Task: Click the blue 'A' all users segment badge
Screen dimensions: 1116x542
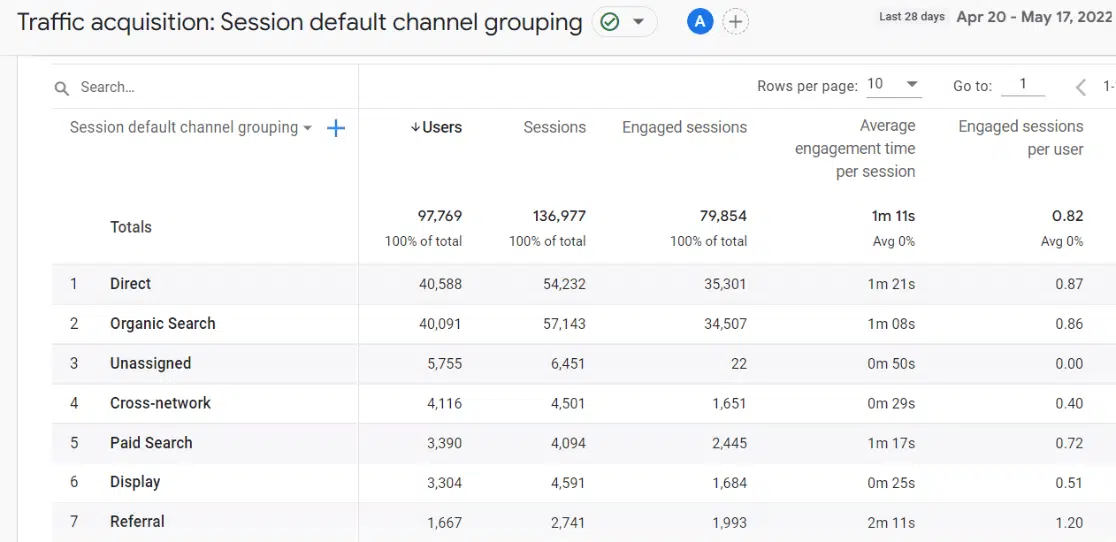Action: click(x=700, y=22)
